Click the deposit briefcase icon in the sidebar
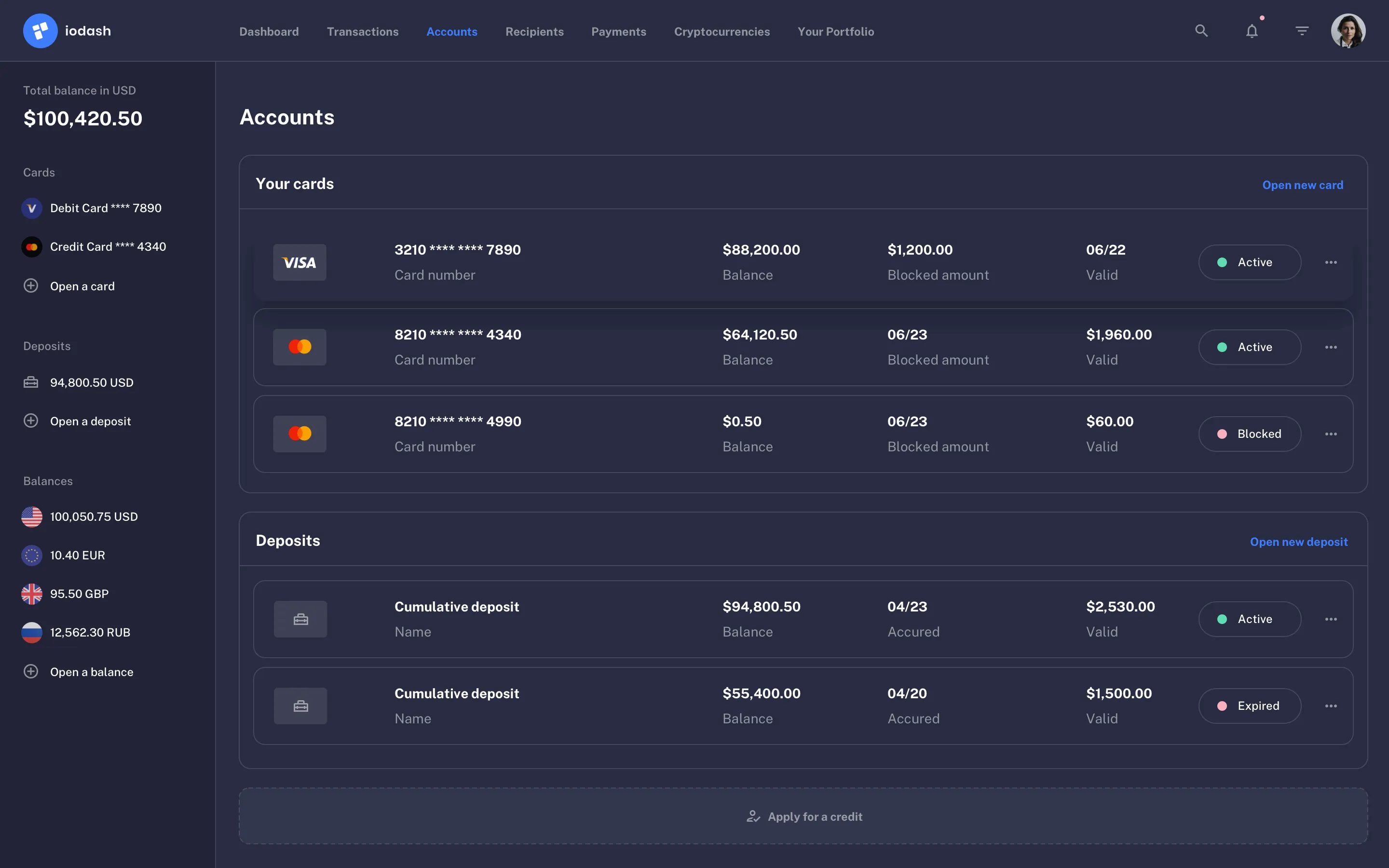This screenshot has width=1389, height=868. click(x=31, y=382)
